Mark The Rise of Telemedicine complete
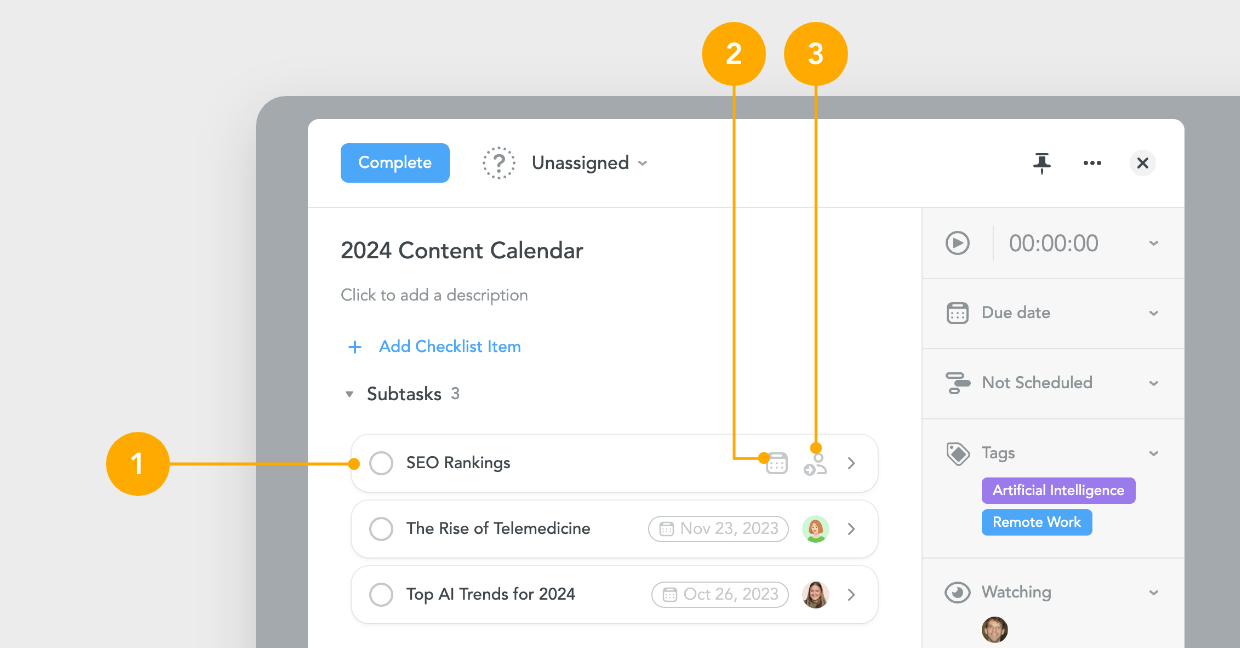 pos(380,528)
